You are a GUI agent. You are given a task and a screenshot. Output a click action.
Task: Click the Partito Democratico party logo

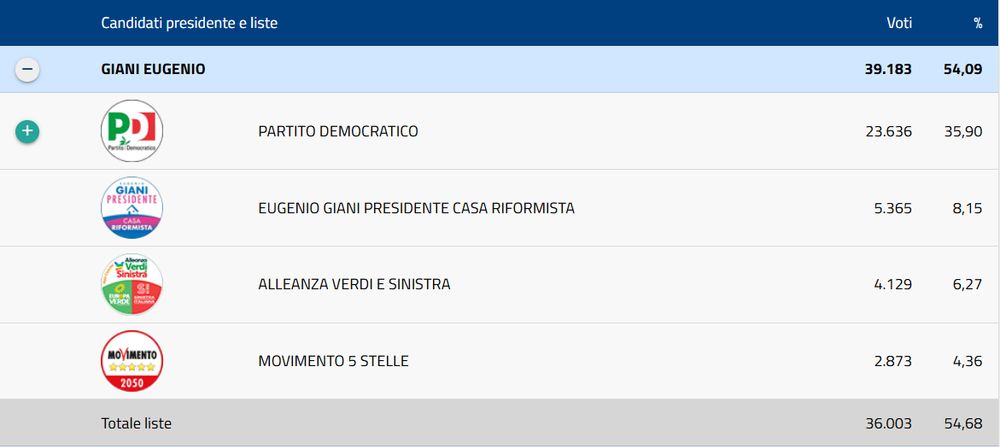click(x=132, y=131)
